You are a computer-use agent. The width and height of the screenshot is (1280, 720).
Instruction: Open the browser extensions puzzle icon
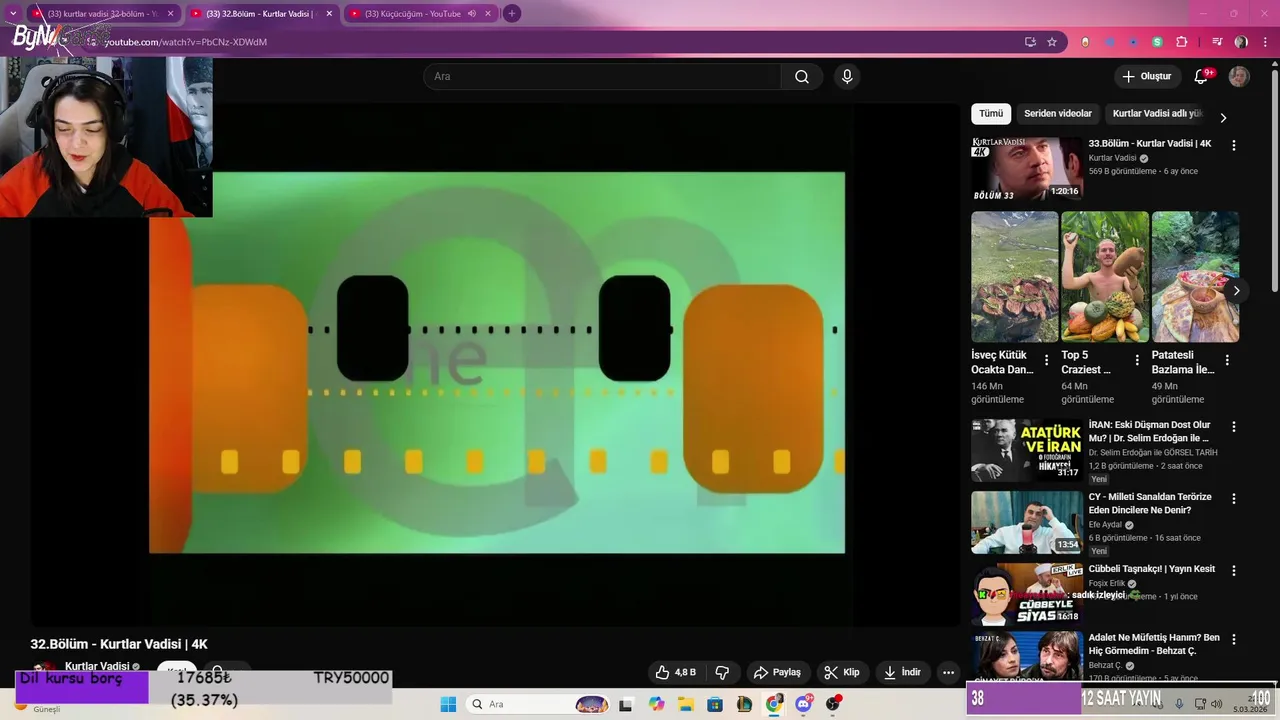(x=1181, y=42)
